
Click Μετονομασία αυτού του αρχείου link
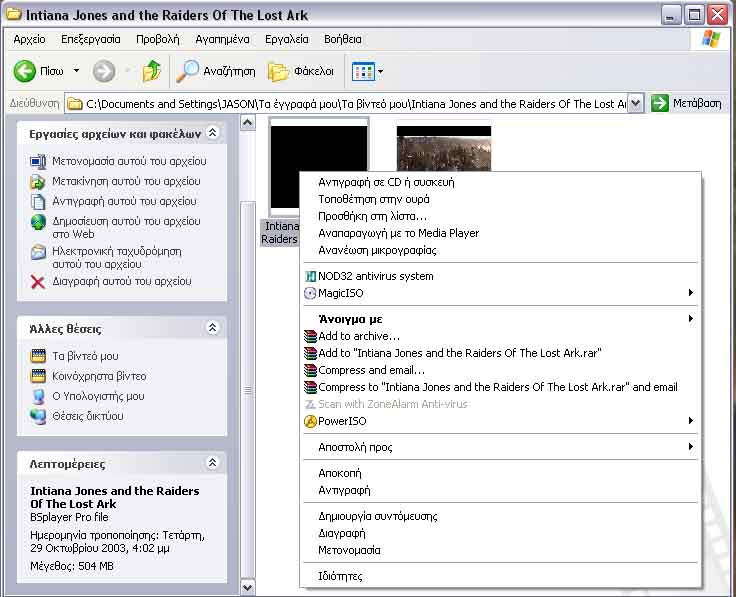(129, 161)
